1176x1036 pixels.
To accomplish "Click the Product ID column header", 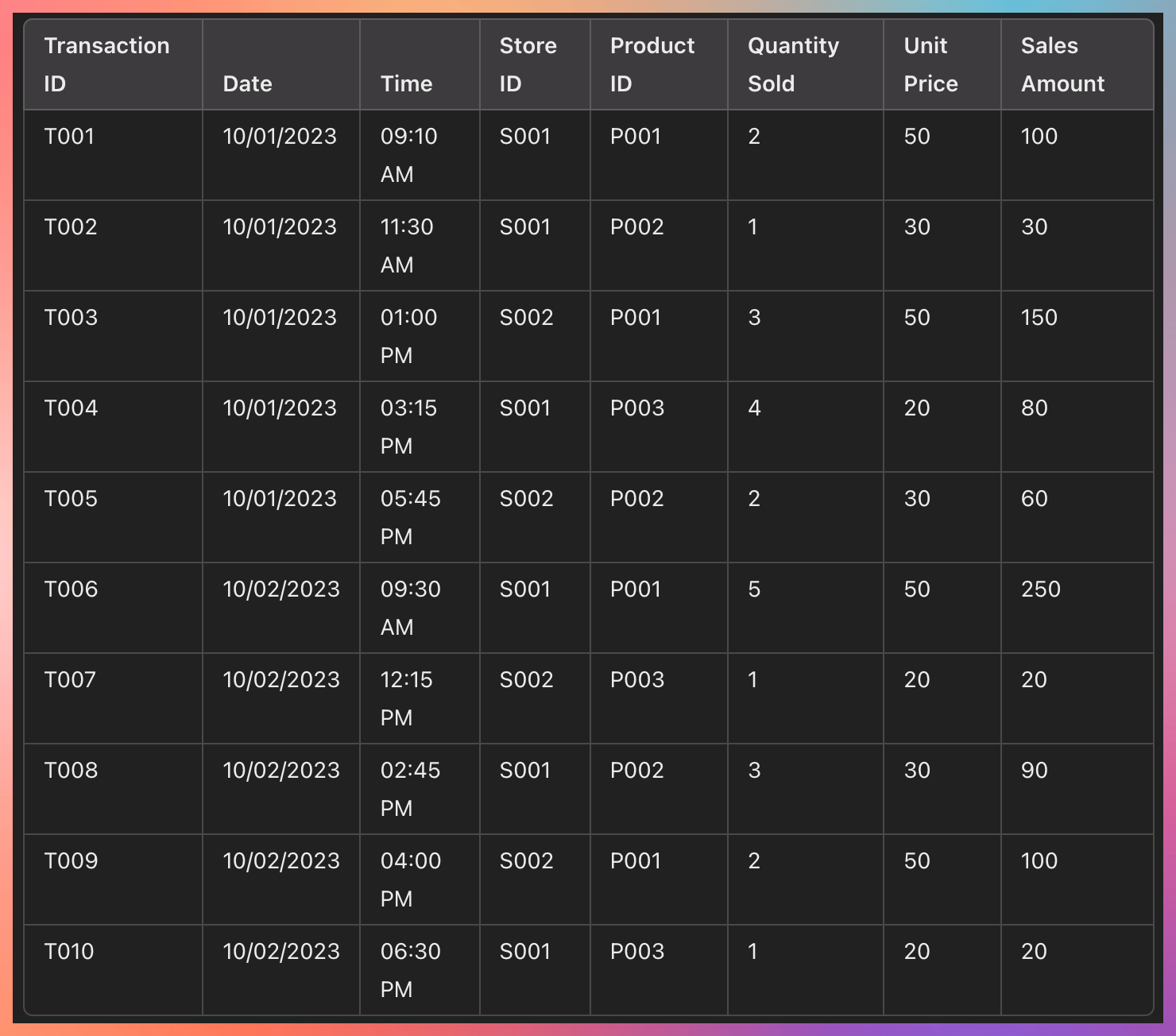I will tap(652, 64).
